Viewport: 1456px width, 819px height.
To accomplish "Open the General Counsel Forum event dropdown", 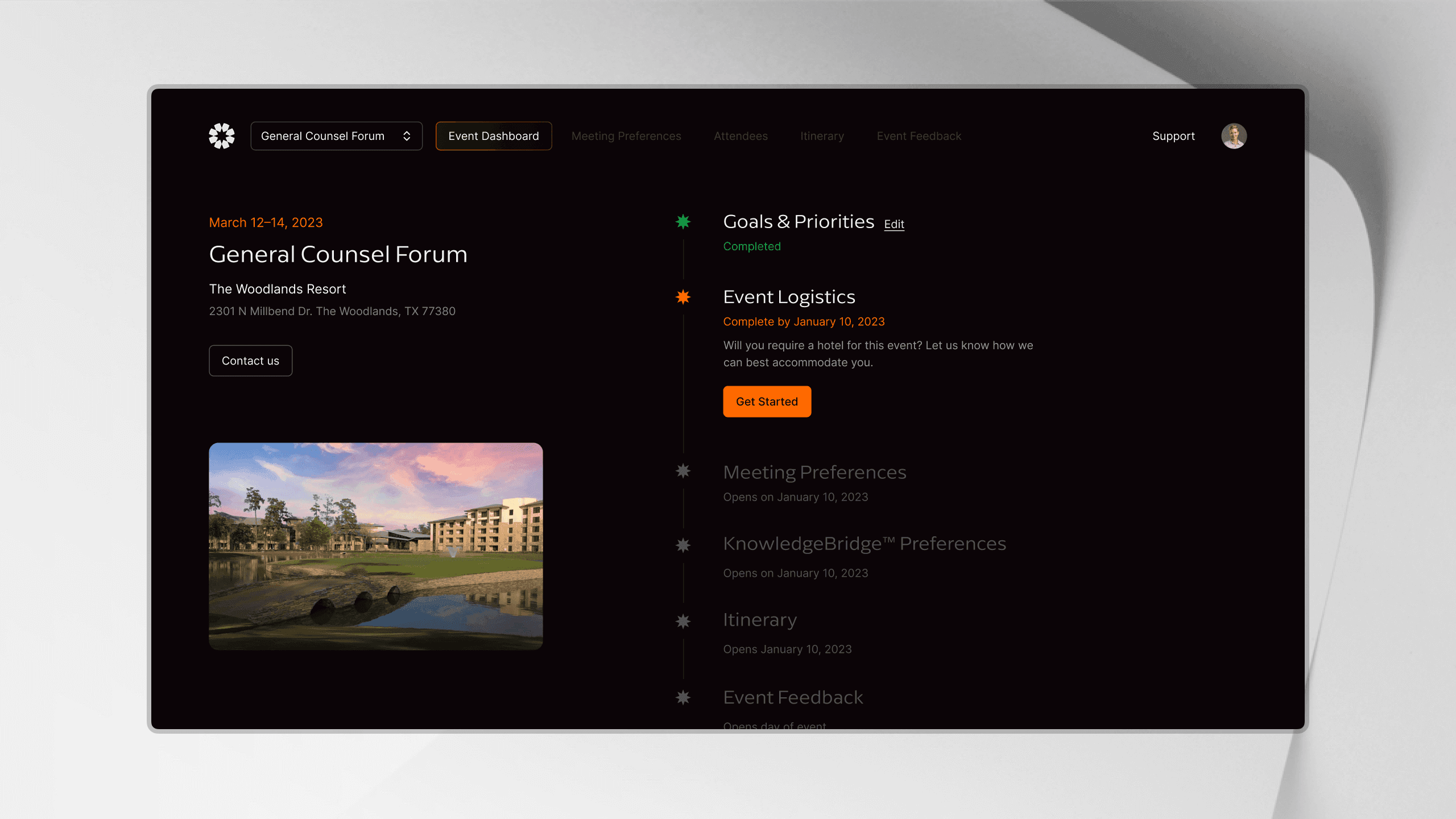I will pyautogui.click(x=336, y=136).
